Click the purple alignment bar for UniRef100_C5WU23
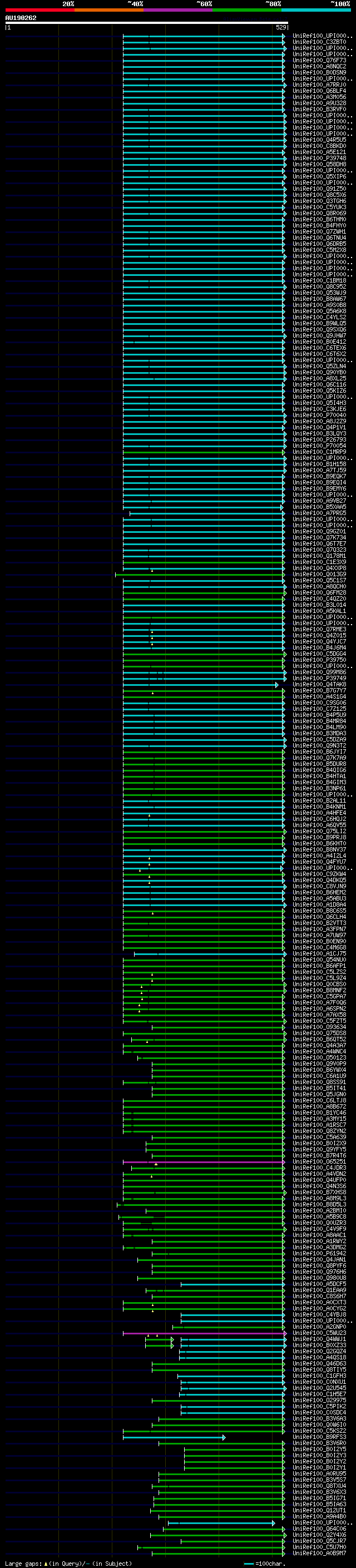Screen dimensions: 356x1568 pos(204,1333)
